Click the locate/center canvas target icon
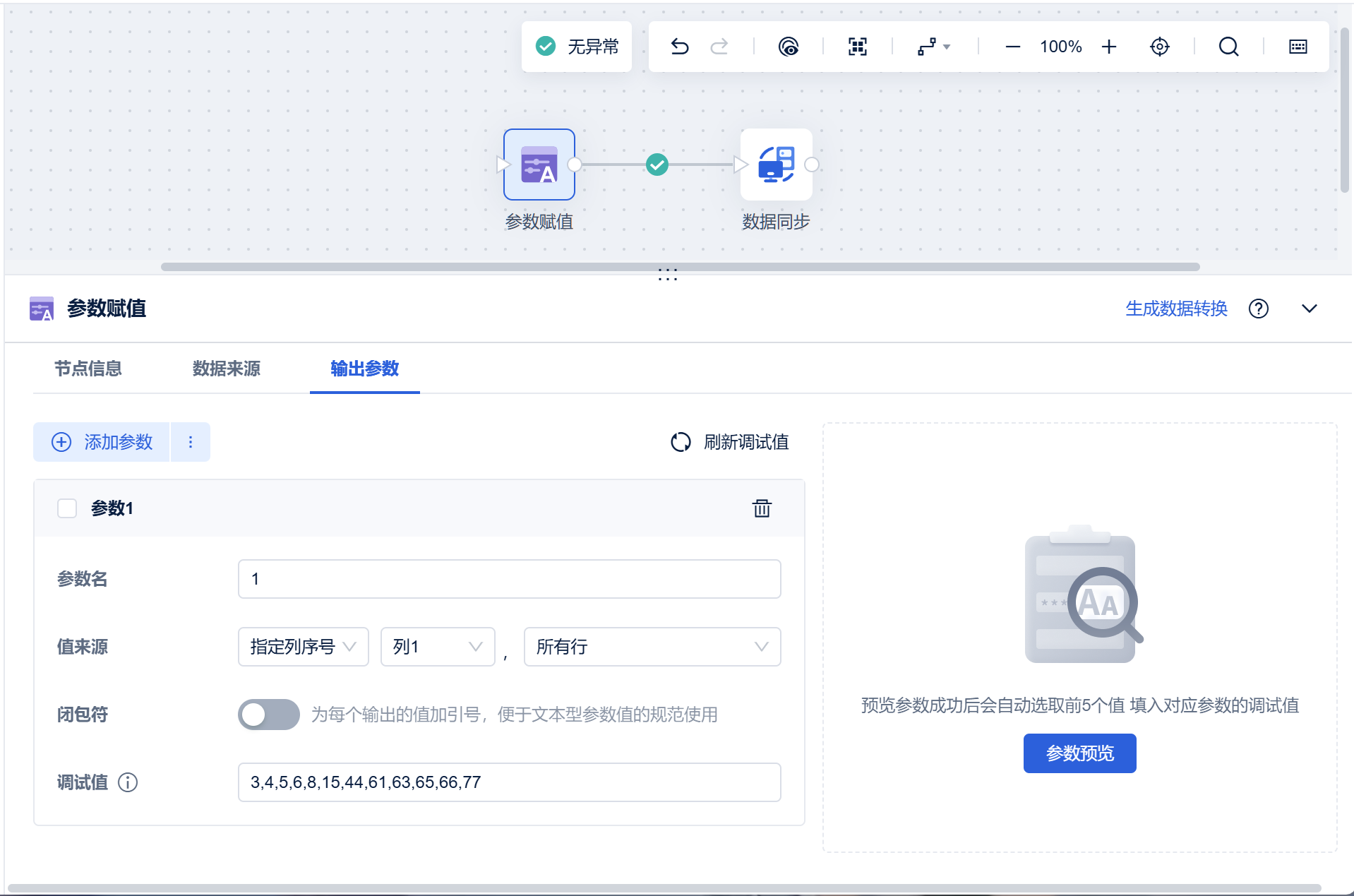 [x=1160, y=47]
